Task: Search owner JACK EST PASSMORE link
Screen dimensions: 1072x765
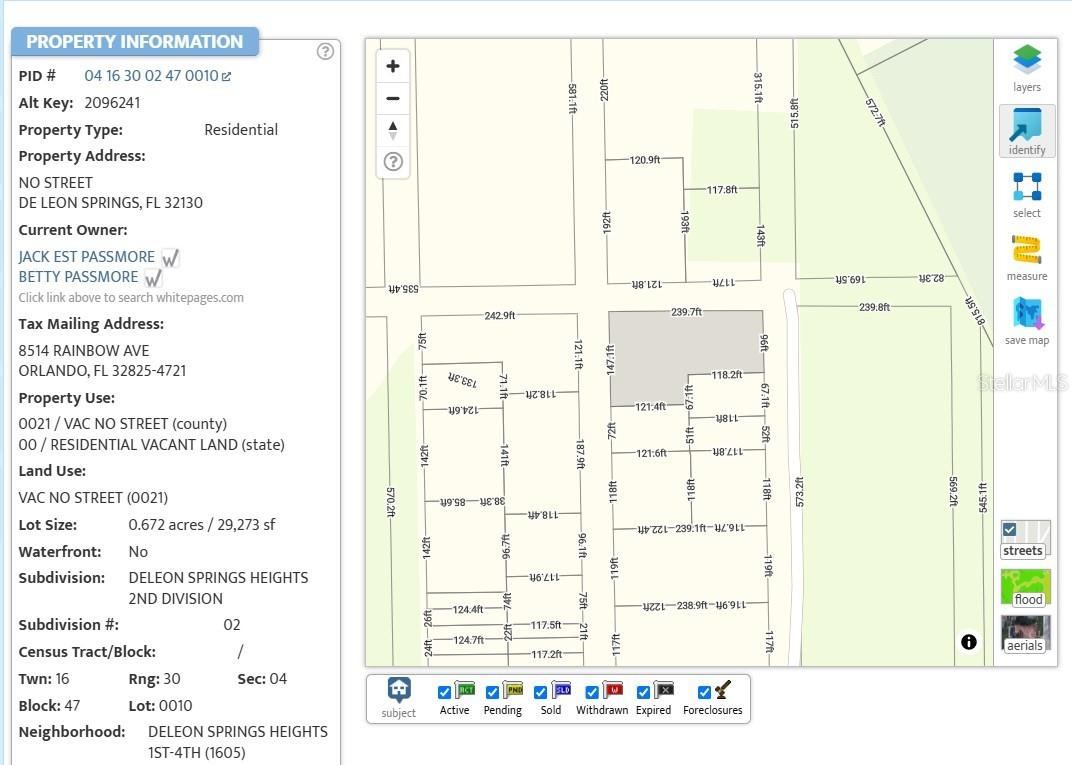Action: (x=87, y=257)
